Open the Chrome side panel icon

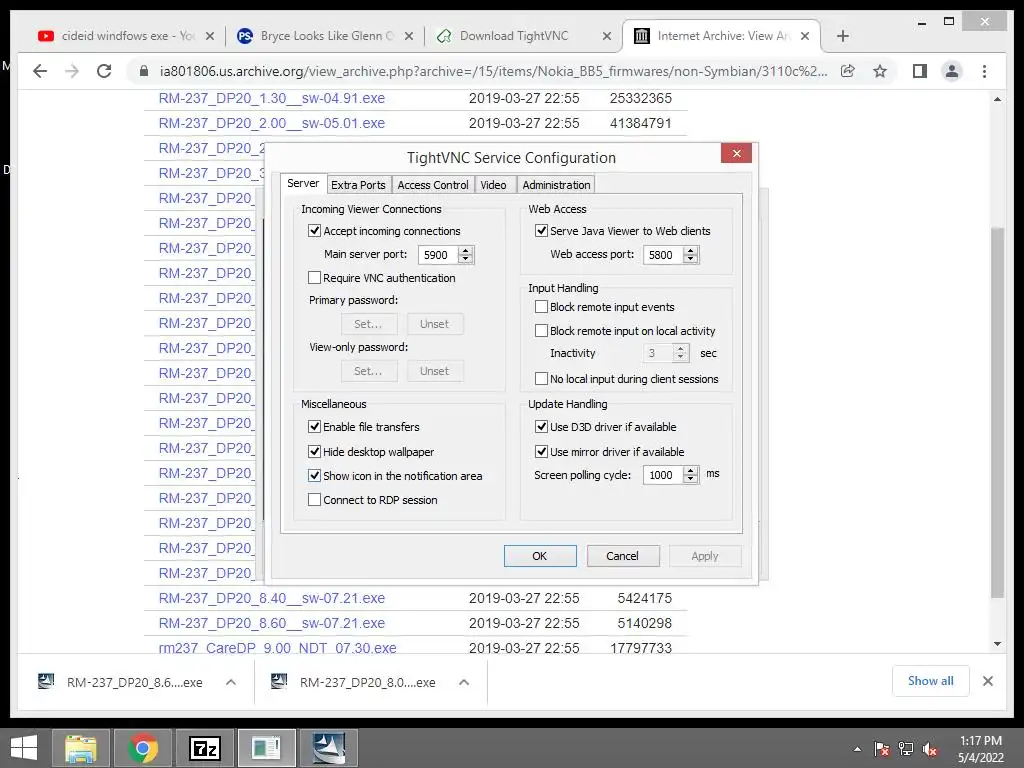pyautogui.click(x=920, y=71)
